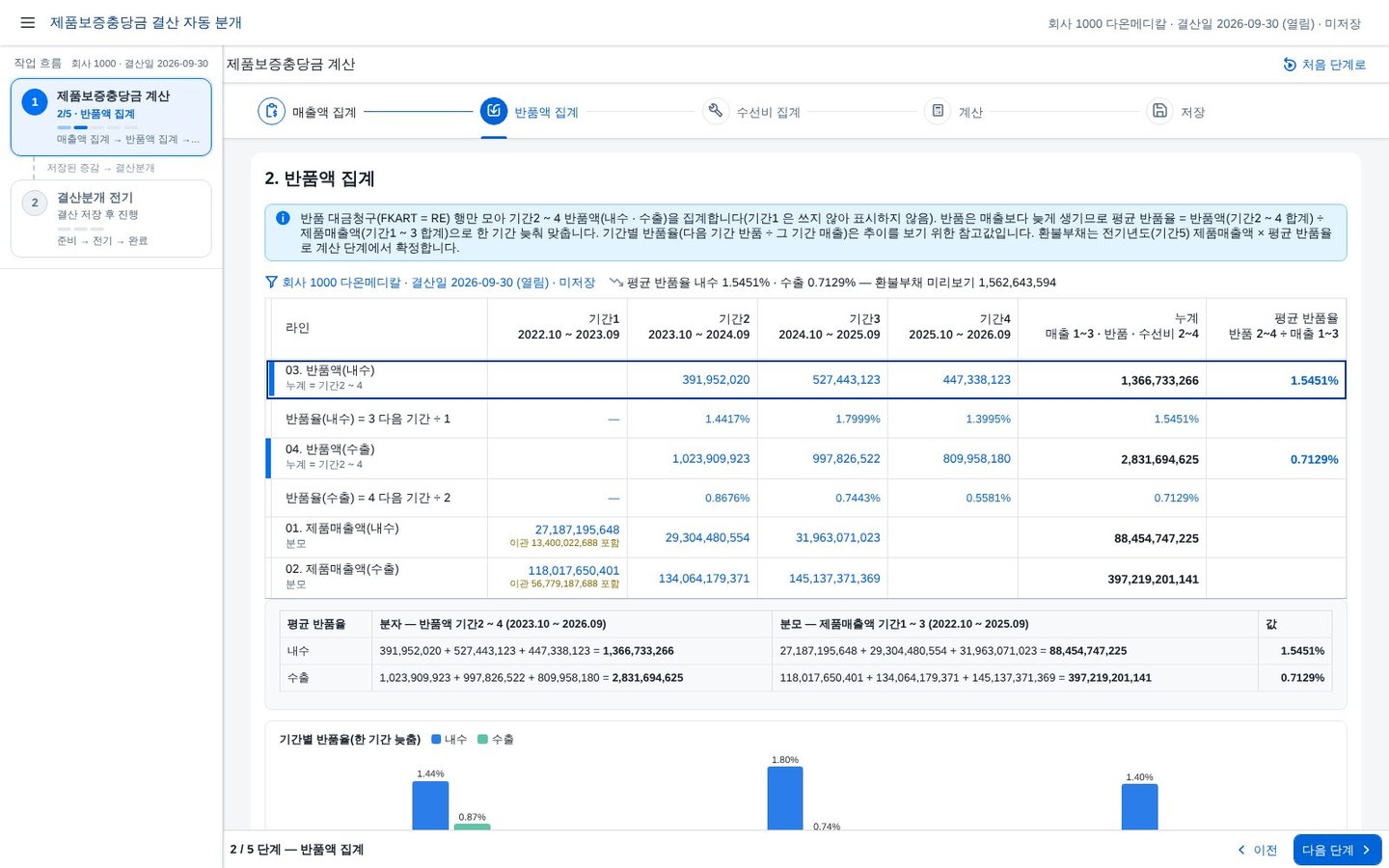This screenshot has width=1389, height=868.
Task: Select the 04. 반품액(수출) row label
Action: (330, 449)
